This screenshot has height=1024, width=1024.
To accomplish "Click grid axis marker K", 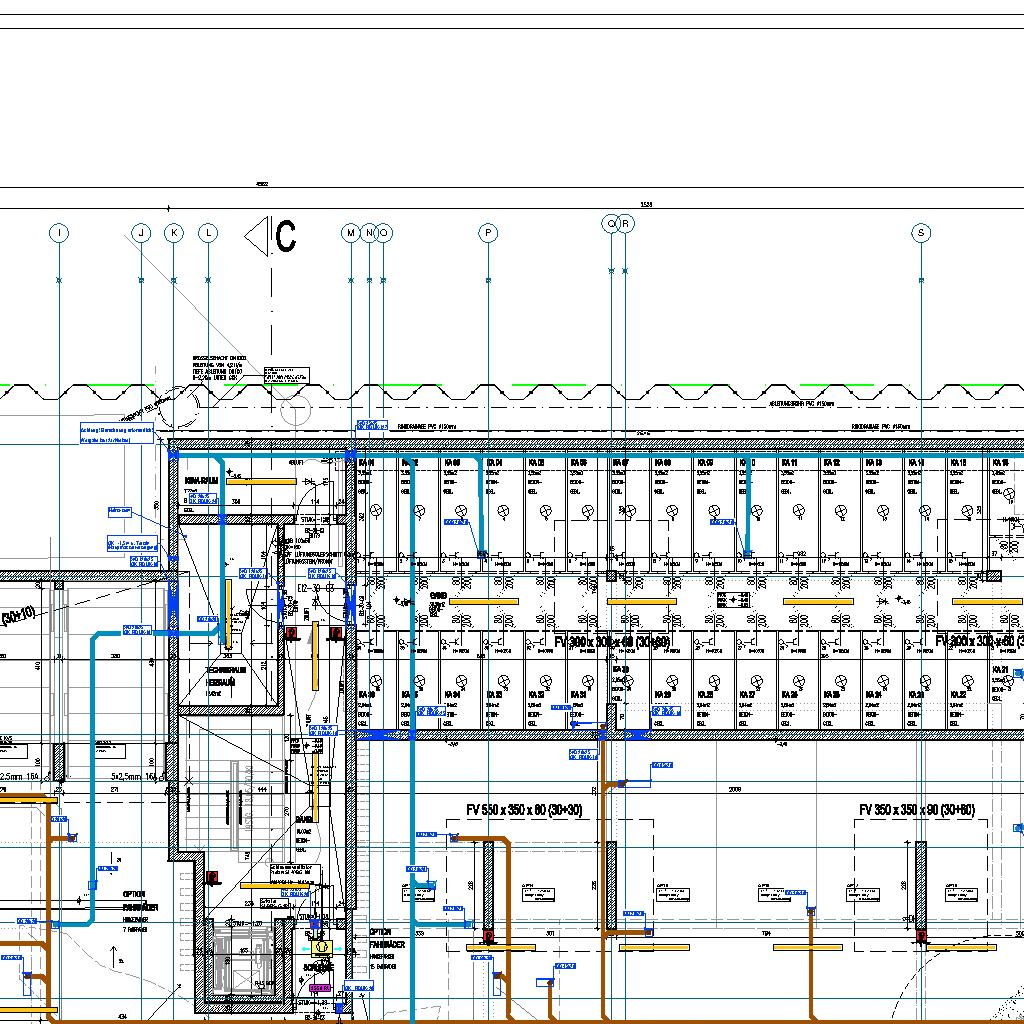I will click(x=174, y=233).
